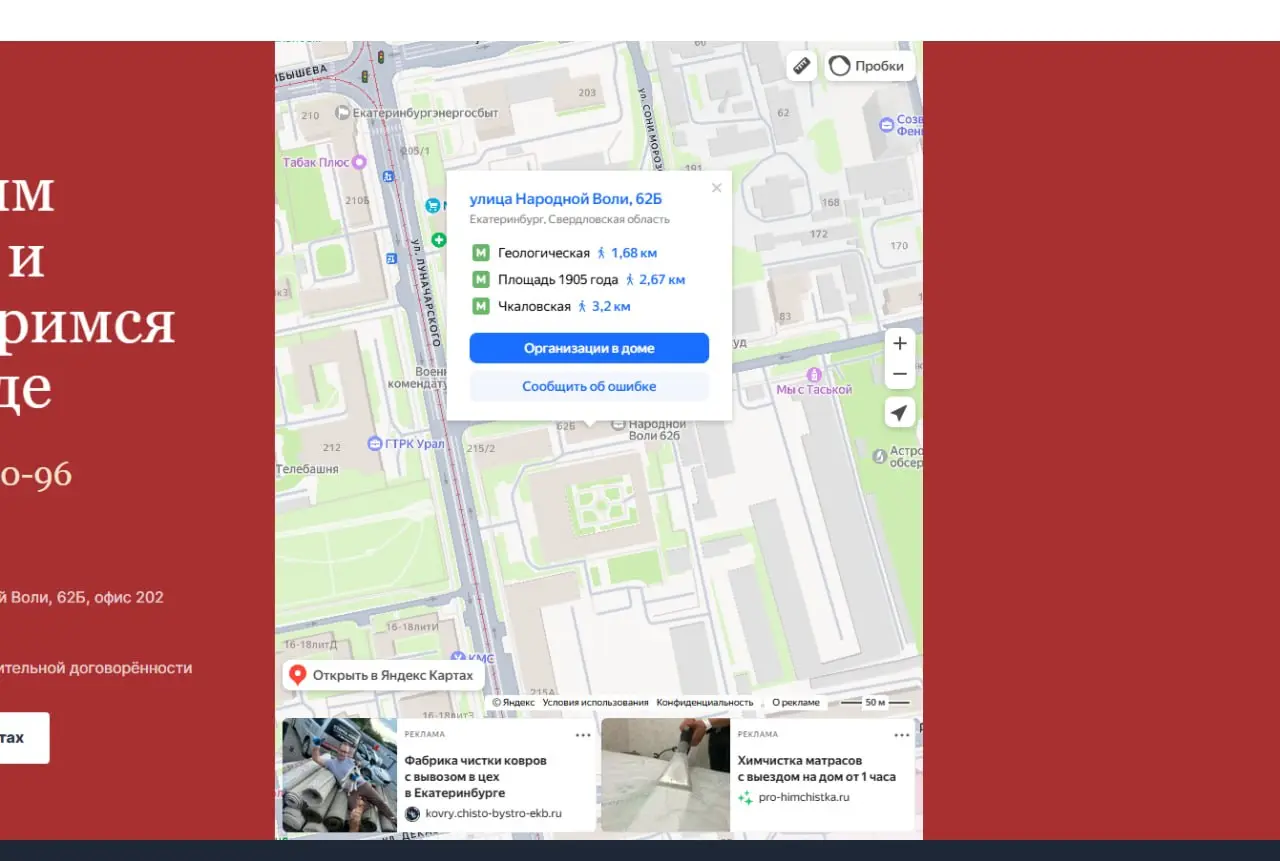Zoom in with the plus button
The height and width of the screenshot is (861, 1280).
(900, 343)
